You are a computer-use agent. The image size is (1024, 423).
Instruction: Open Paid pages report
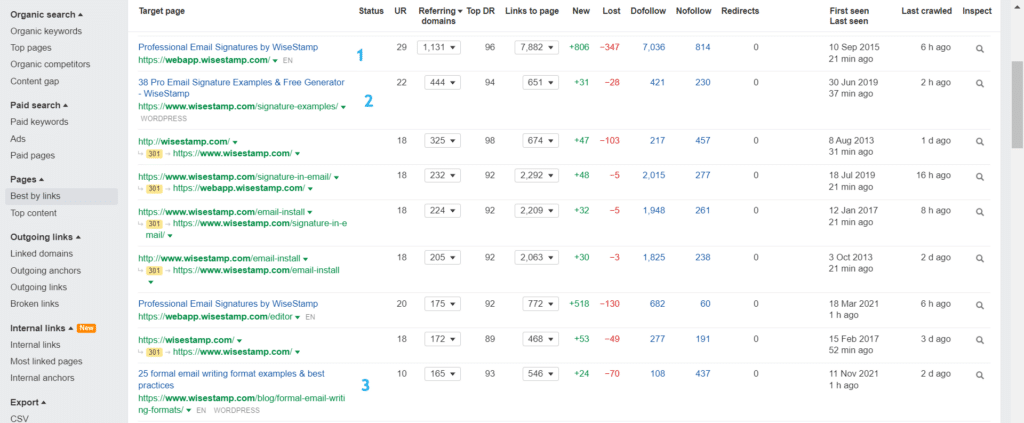point(33,155)
